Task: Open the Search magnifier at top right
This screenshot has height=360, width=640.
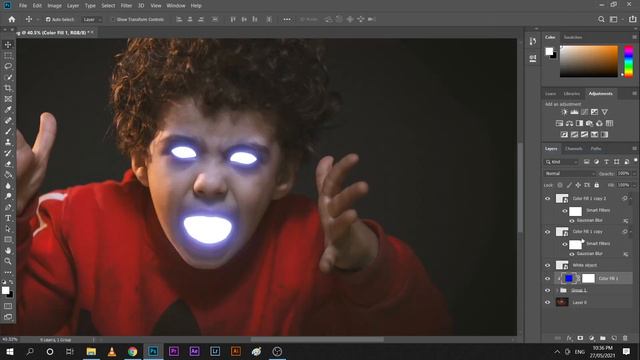Action: 601,19
